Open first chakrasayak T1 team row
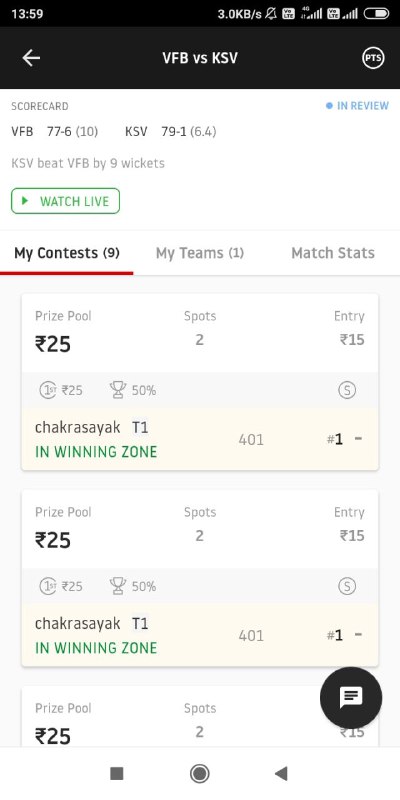 coord(200,439)
